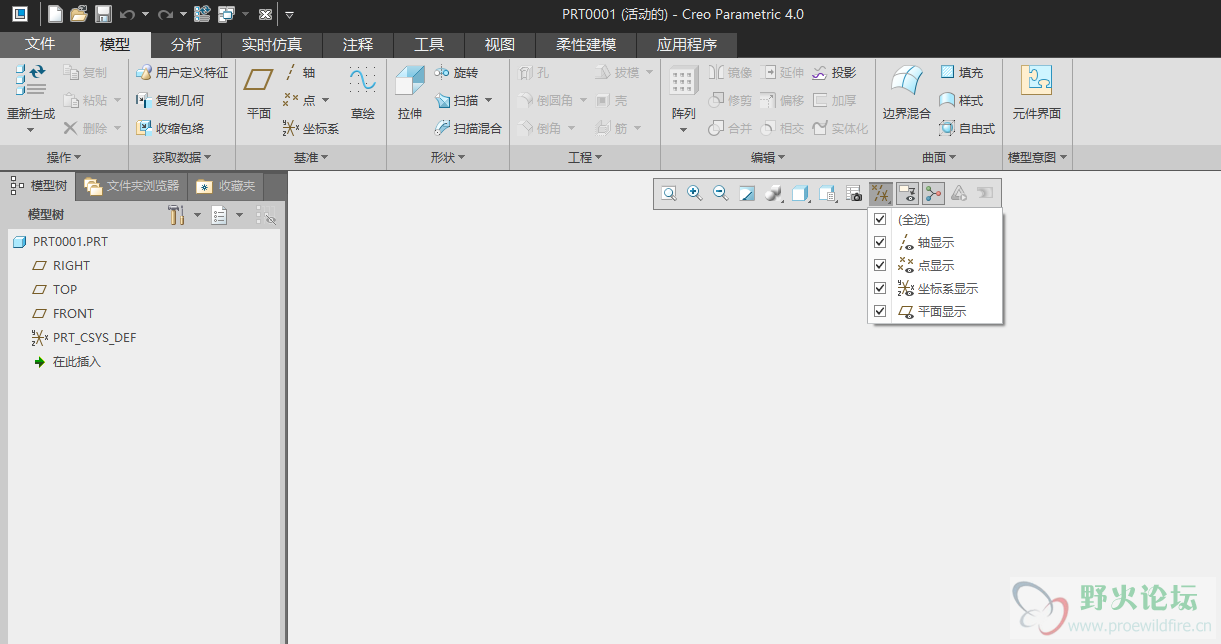The image size is (1221, 644).
Task: Uncheck Plane Display (平面显示) checkbox
Action: tap(880, 311)
